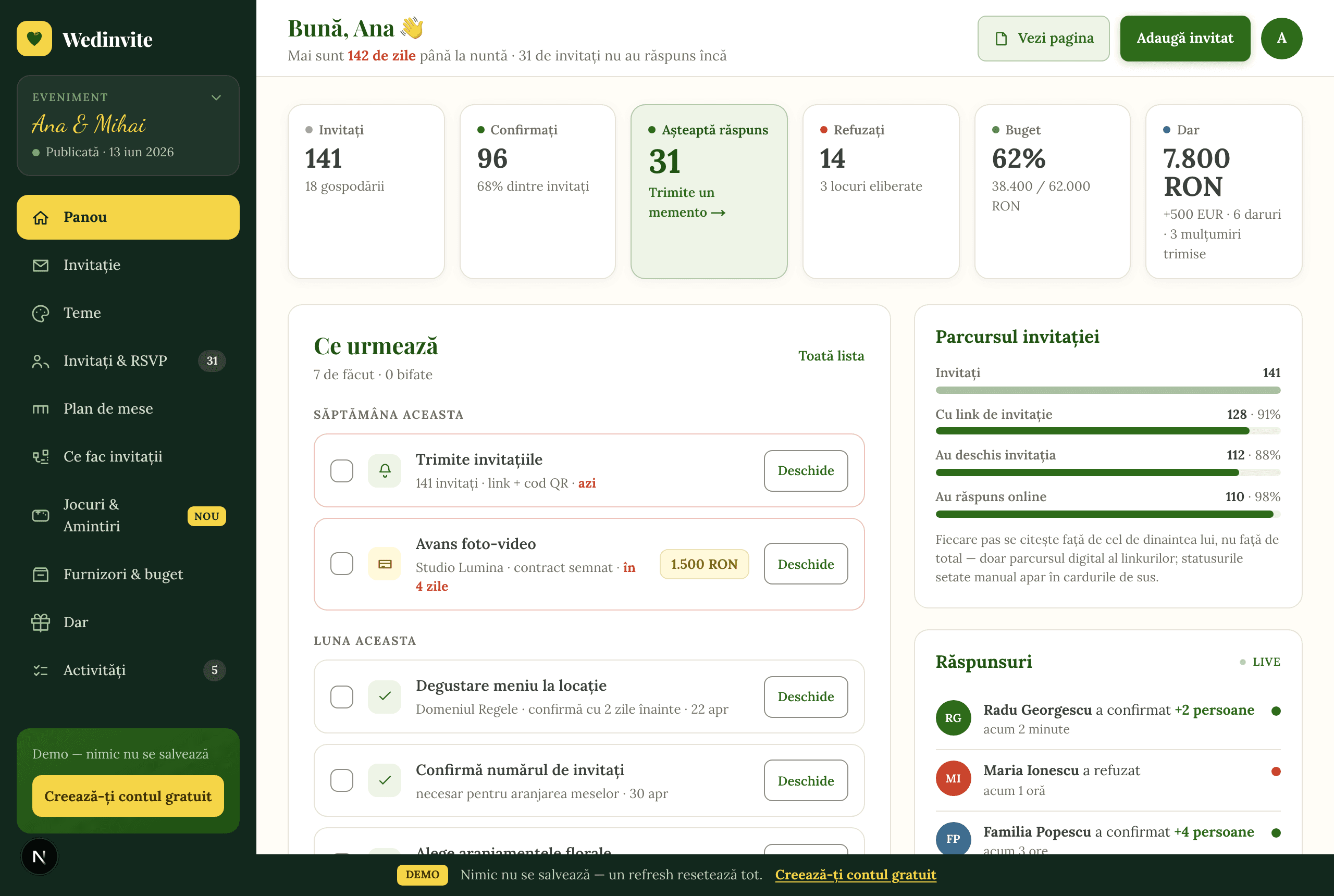
Task: Open the Panou menu item
Action: click(x=128, y=217)
